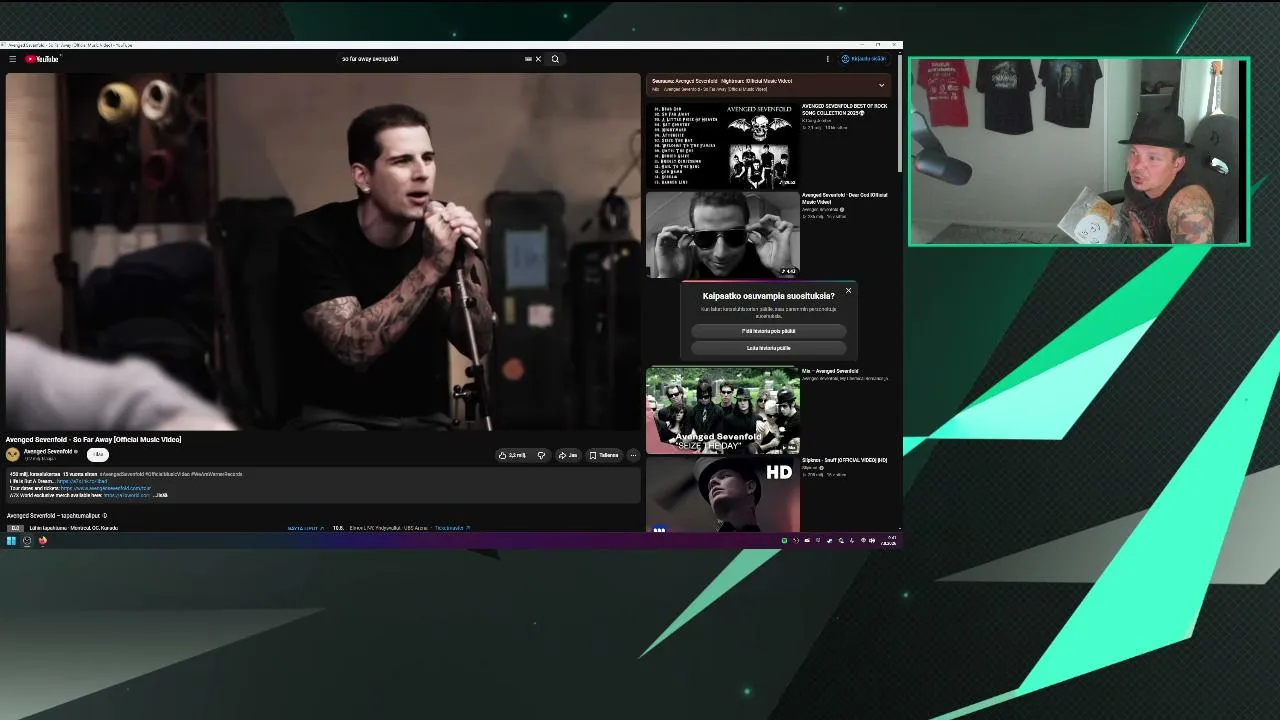The image size is (1280, 720).
Task: Save the video with Tallenna button
Action: [x=604, y=455]
